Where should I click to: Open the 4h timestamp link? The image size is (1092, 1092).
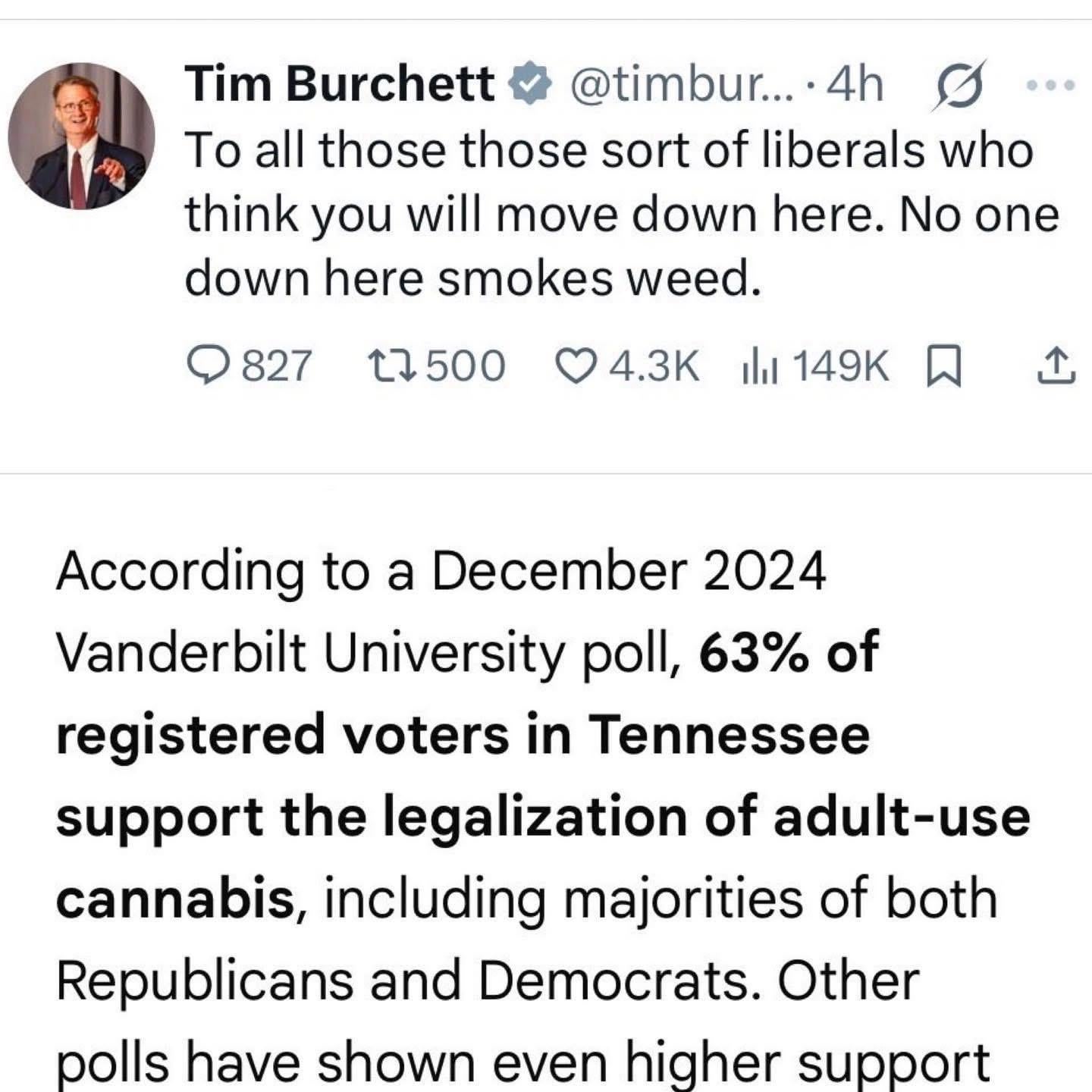(855, 85)
